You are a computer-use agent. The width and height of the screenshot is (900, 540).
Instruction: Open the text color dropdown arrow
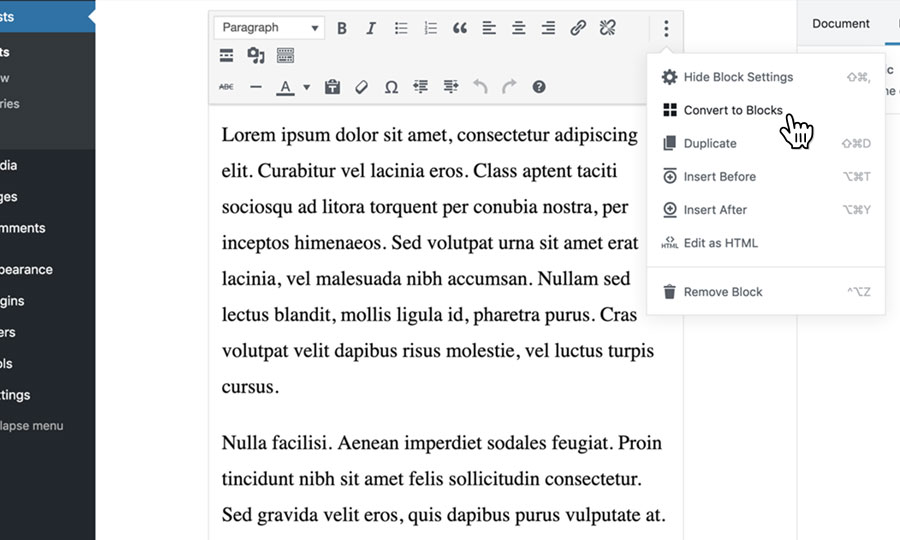click(x=307, y=88)
